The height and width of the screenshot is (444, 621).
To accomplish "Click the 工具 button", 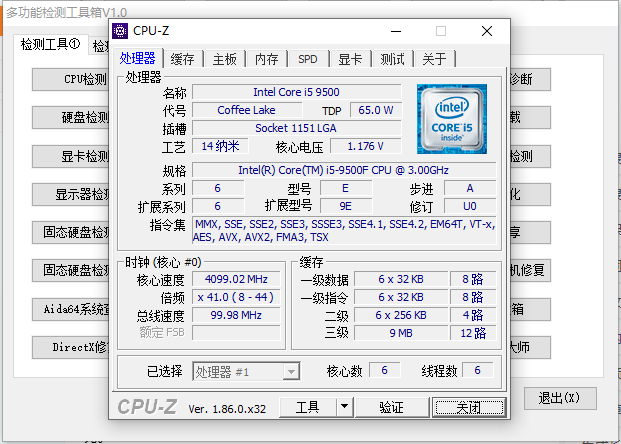I will click(x=307, y=407).
